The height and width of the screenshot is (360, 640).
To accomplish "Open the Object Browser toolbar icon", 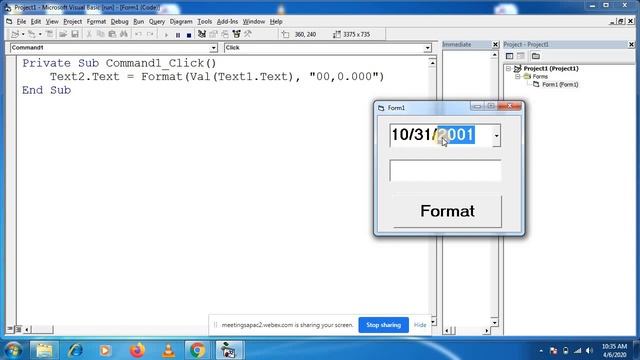I will coord(236,34).
